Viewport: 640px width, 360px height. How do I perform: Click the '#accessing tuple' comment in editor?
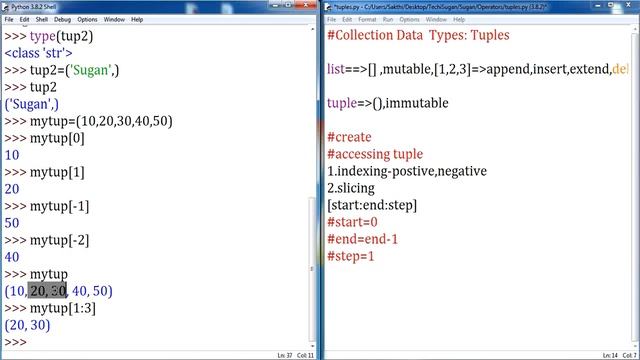tap(375, 154)
